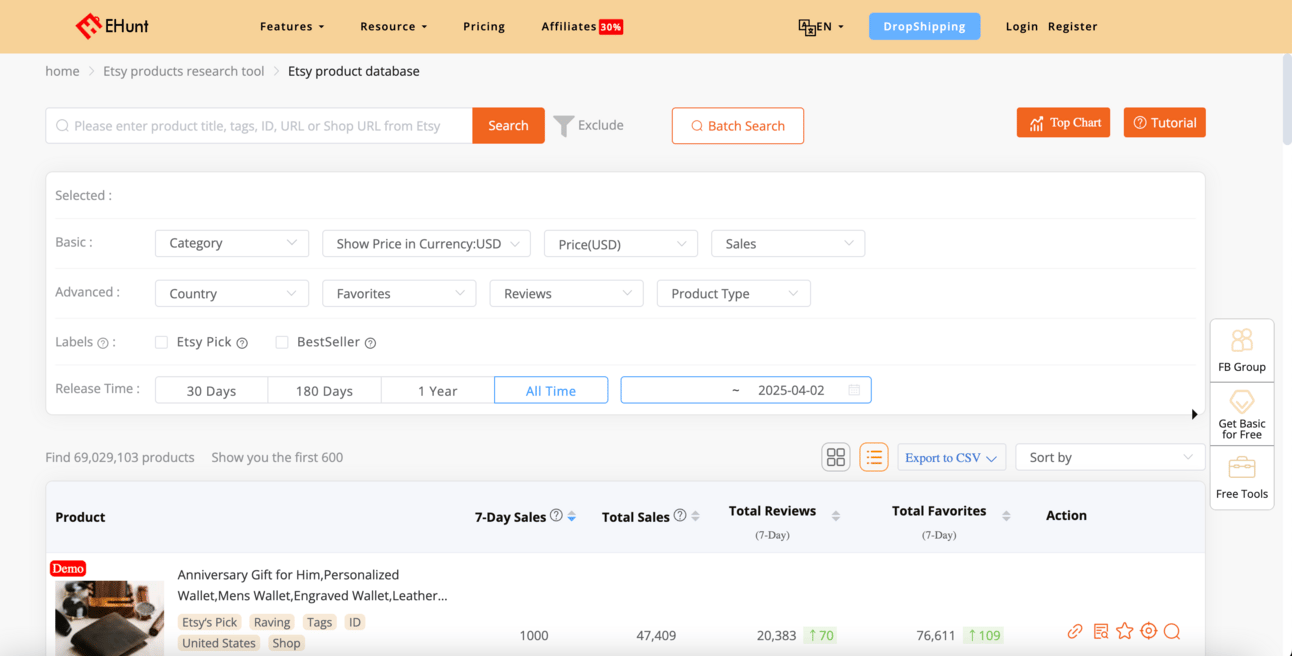This screenshot has height=656, width=1292.
Task: Enable the BestSeller checkbox
Action: point(282,342)
